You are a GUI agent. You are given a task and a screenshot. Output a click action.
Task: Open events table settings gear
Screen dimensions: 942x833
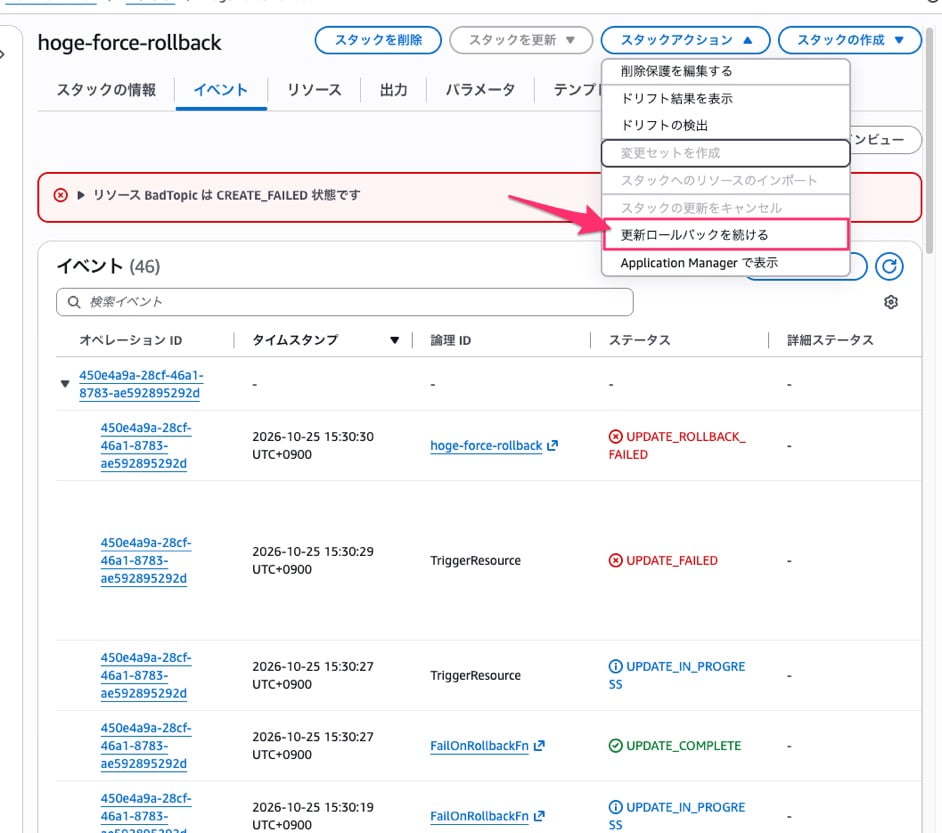[x=890, y=302]
